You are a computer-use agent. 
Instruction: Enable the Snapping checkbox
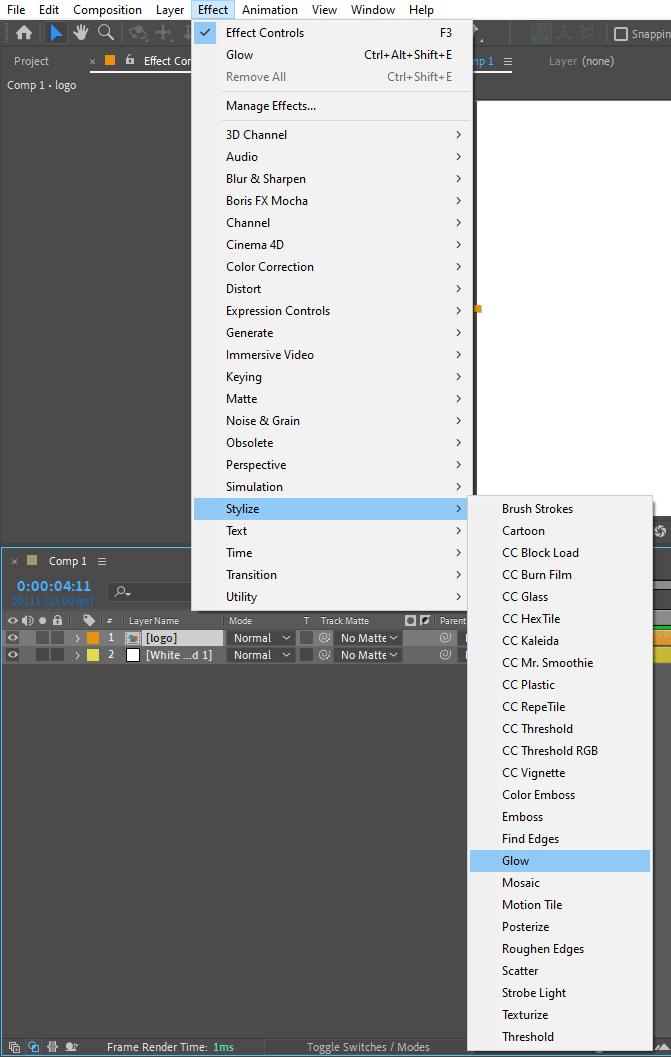click(620, 34)
